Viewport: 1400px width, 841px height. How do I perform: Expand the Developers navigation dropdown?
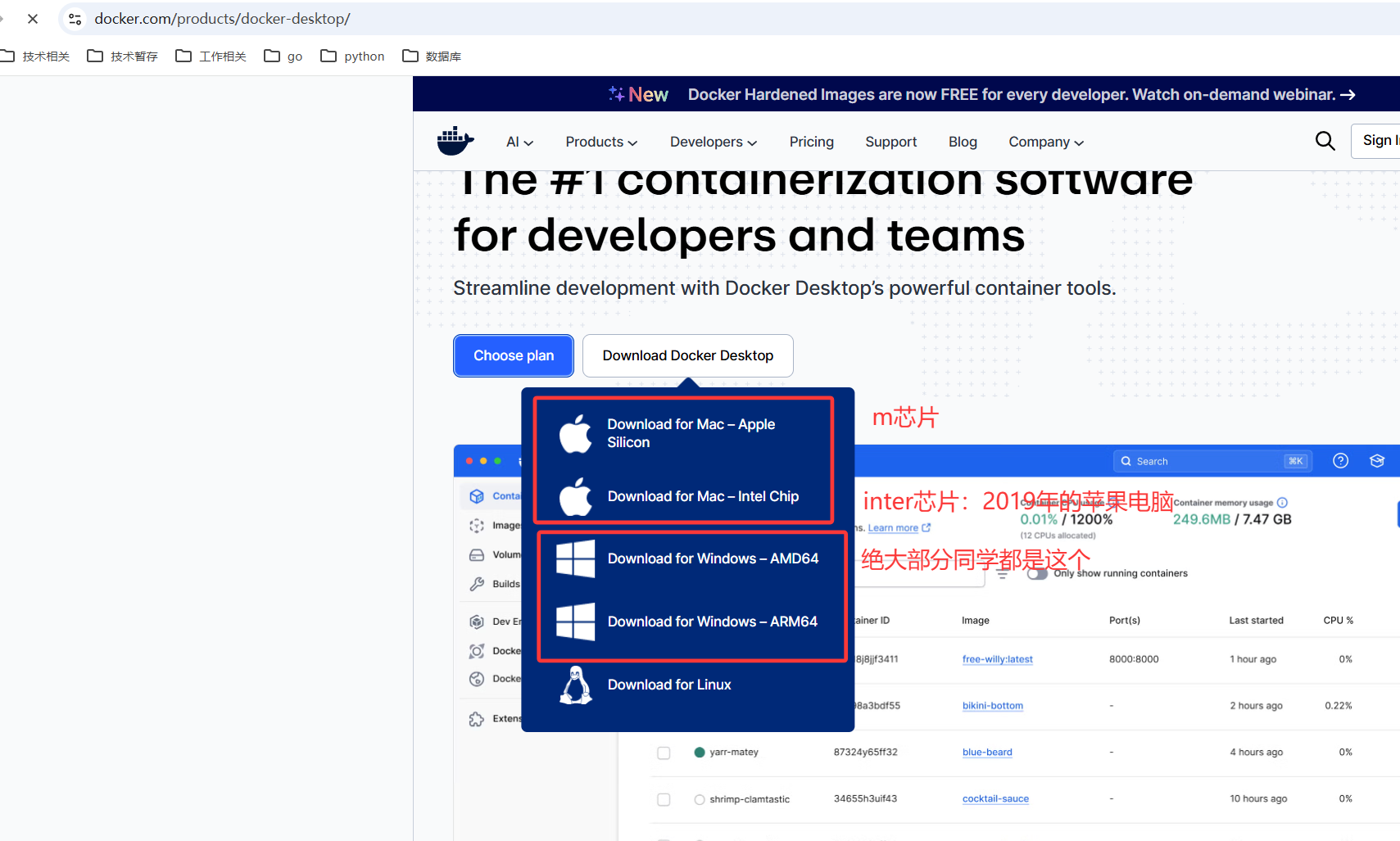click(x=714, y=142)
